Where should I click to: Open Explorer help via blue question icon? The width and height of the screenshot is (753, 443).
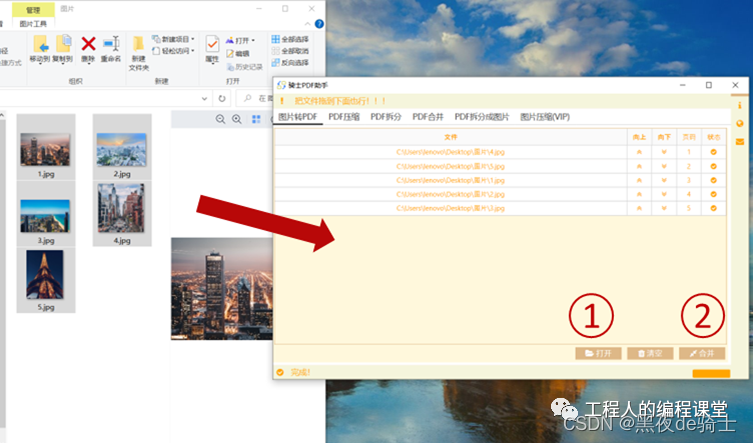tap(319, 24)
